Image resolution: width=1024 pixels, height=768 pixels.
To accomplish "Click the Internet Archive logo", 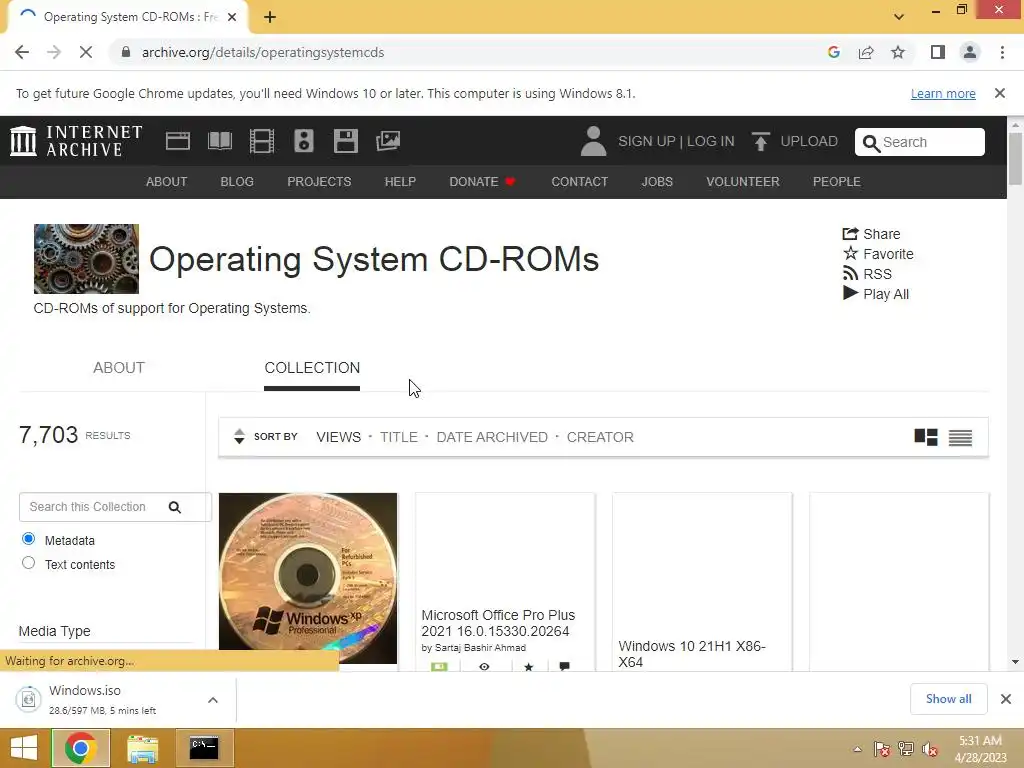I will [x=76, y=141].
